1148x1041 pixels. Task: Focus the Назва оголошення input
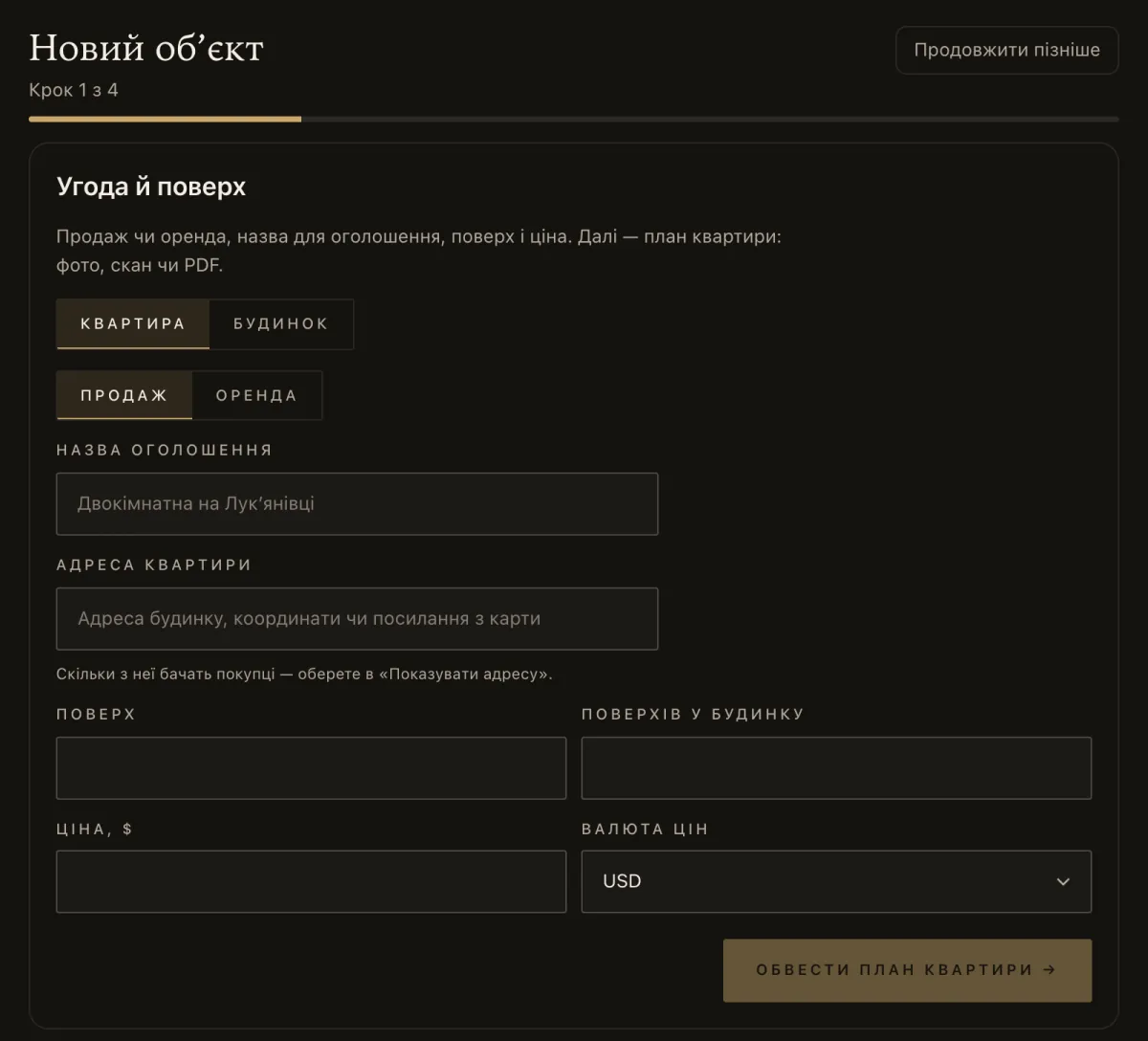coord(357,503)
